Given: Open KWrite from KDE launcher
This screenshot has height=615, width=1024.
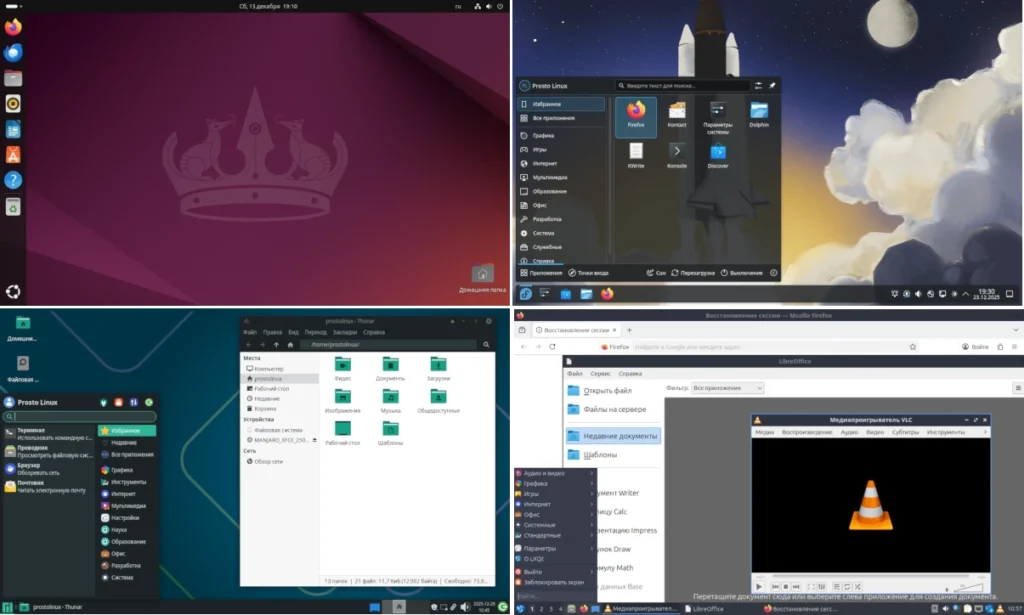Looking at the screenshot, I should point(636,156).
